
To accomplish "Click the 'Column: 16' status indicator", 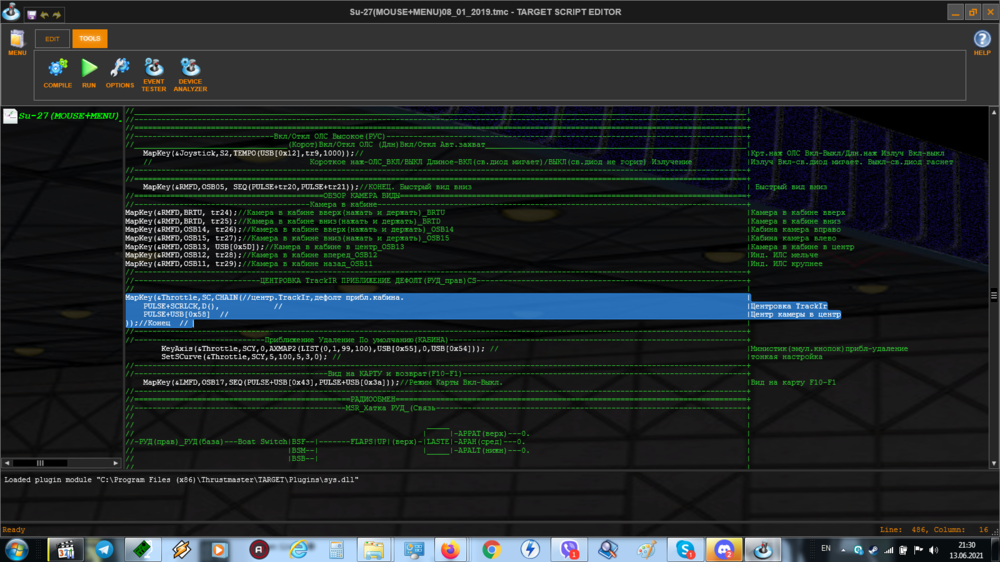I will pos(961,529).
